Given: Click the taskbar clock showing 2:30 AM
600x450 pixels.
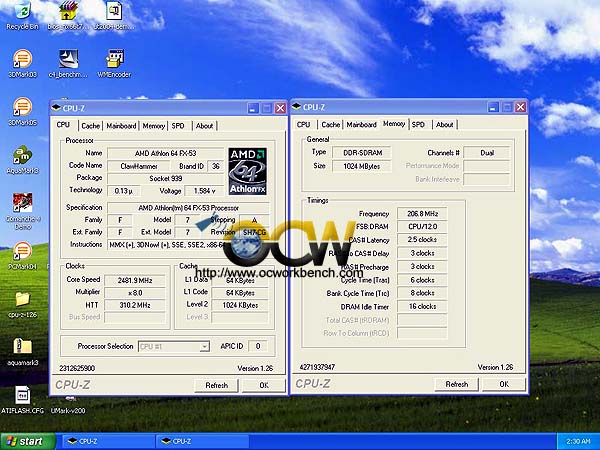Looking at the screenshot, I should (x=578, y=442).
